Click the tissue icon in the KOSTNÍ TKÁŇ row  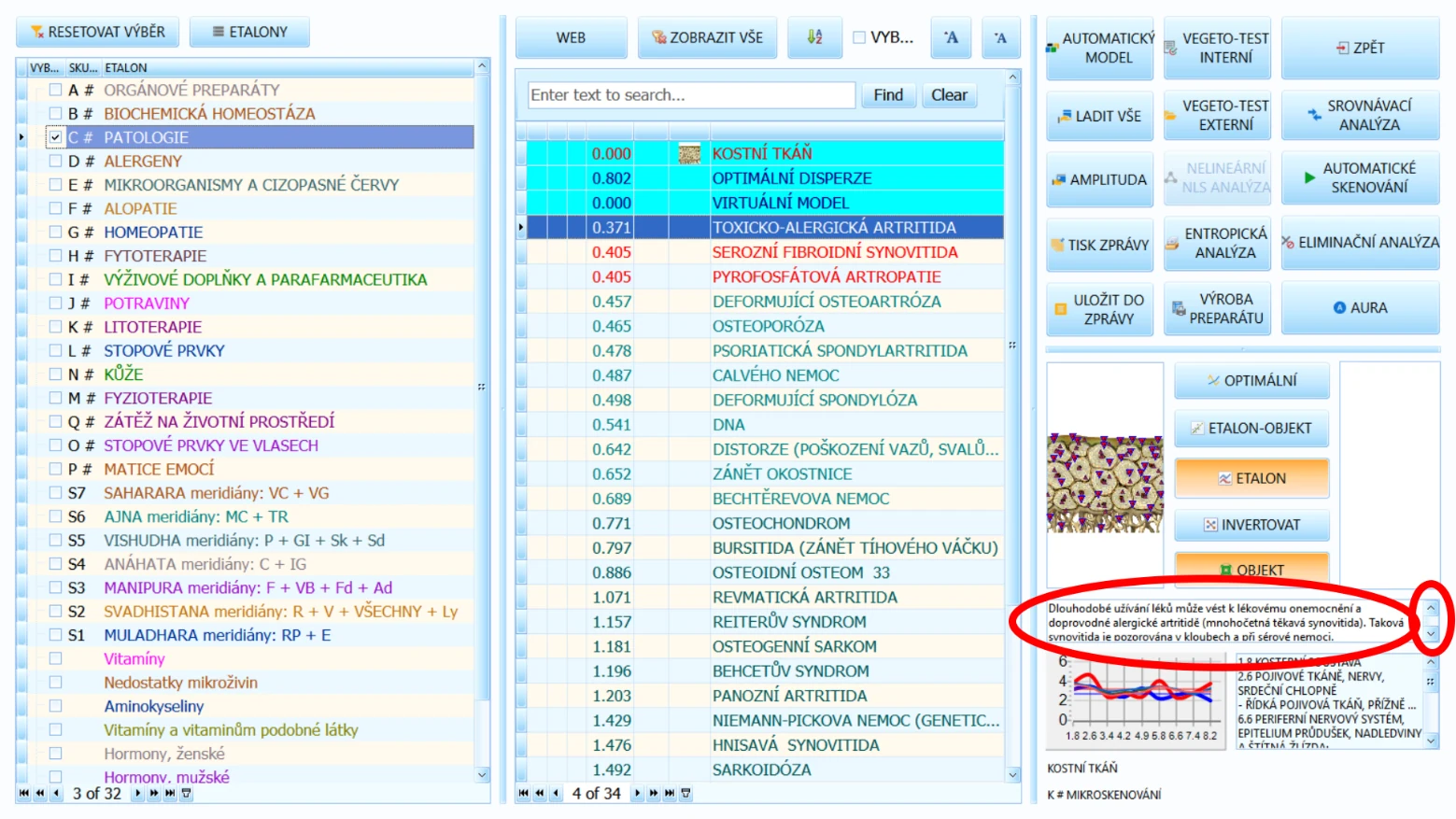tap(689, 153)
